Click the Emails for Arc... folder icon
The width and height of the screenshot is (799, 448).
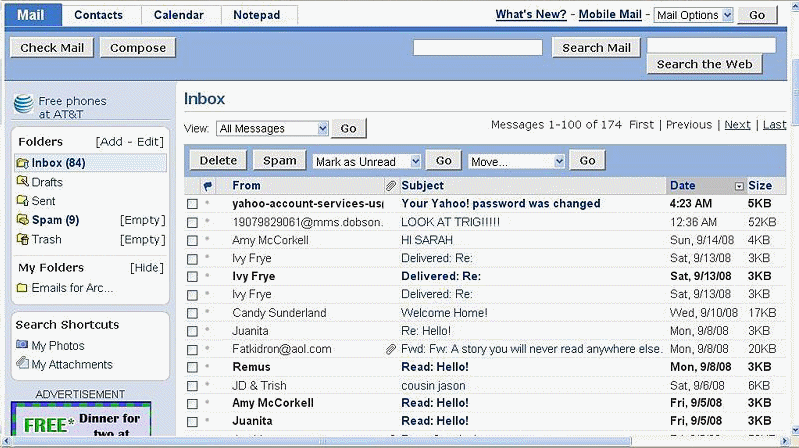22,288
